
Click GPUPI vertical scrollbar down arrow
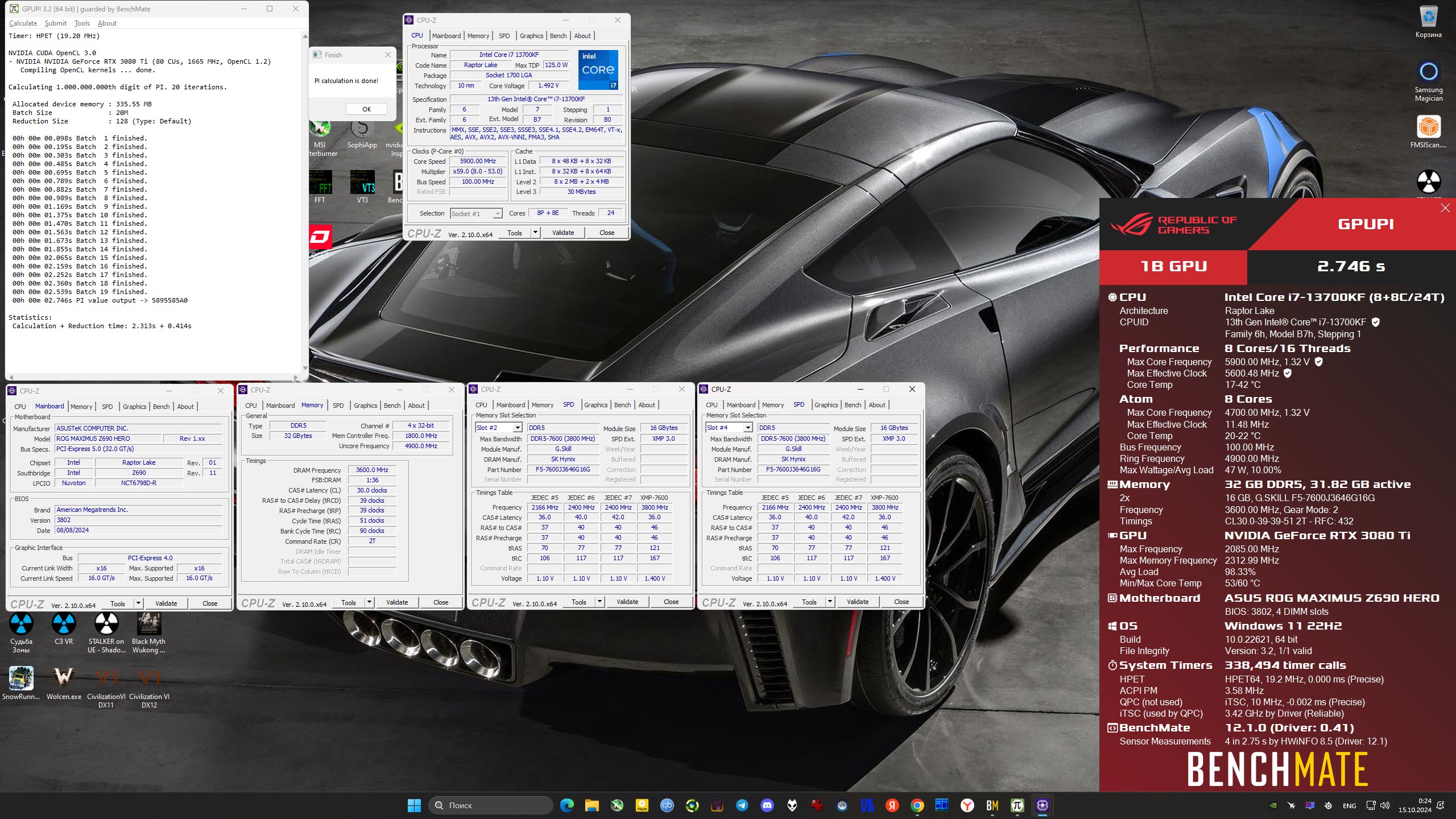(x=305, y=368)
